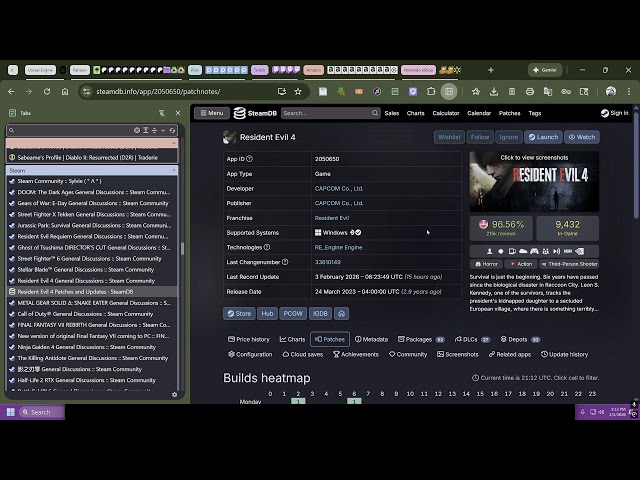Sign in through Steam

pos(615,113)
